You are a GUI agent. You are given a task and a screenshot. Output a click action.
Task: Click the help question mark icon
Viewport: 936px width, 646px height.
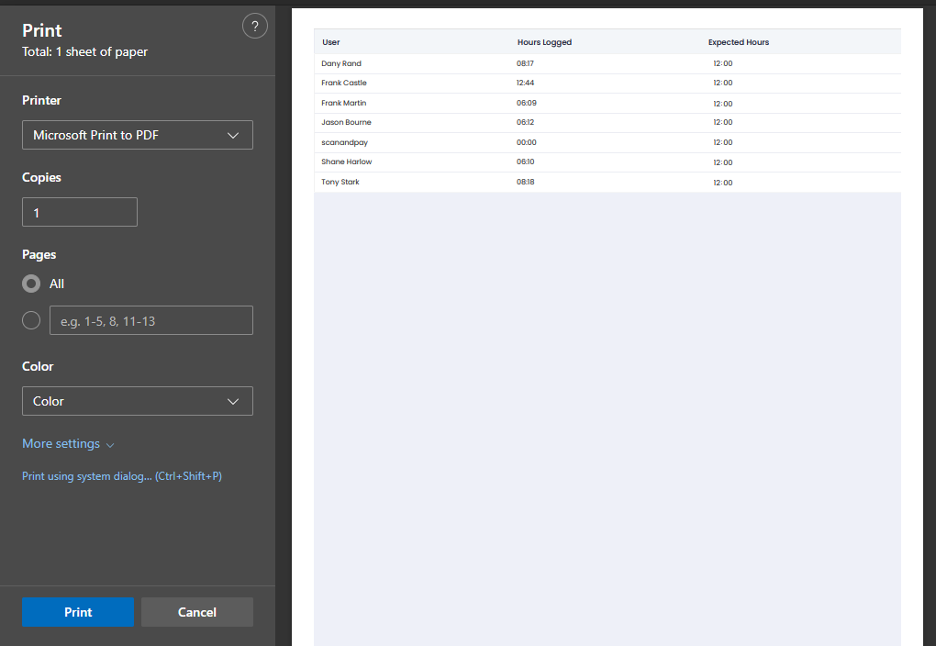click(255, 27)
